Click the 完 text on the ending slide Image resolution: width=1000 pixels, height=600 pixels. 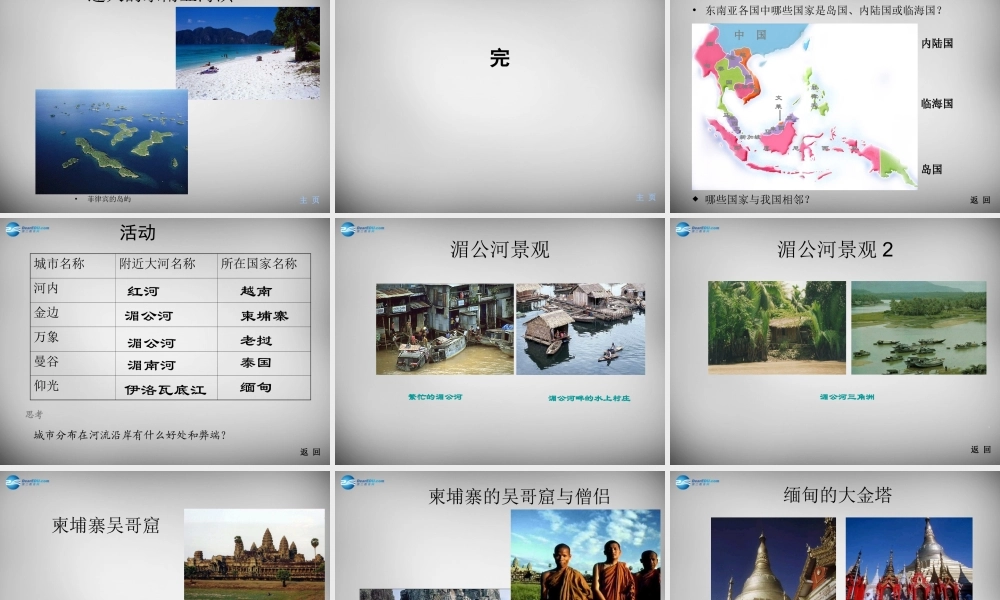[500, 58]
